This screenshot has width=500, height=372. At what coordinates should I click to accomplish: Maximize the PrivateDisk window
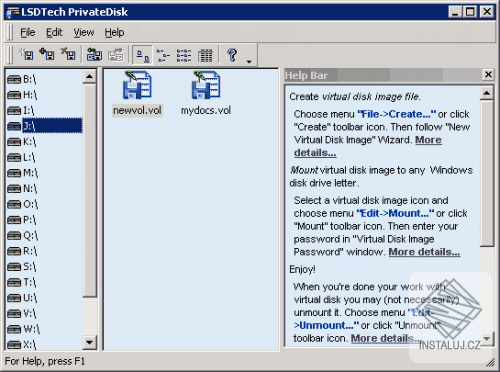pyautogui.click(x=470, y=12)
